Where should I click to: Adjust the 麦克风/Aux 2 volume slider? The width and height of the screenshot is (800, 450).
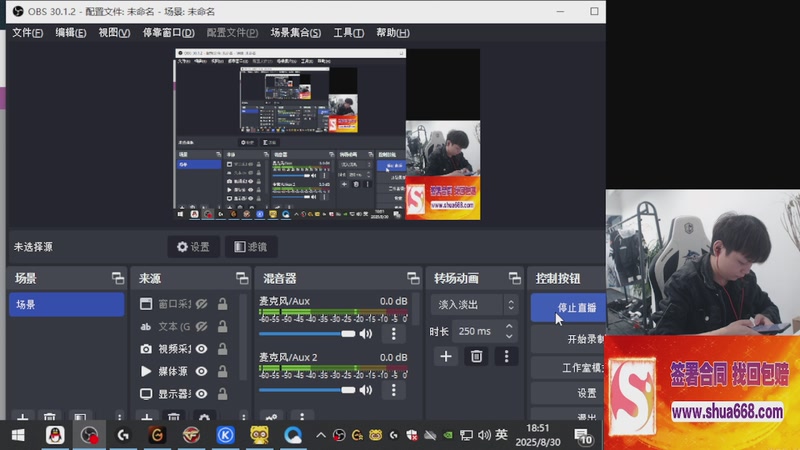307,390
